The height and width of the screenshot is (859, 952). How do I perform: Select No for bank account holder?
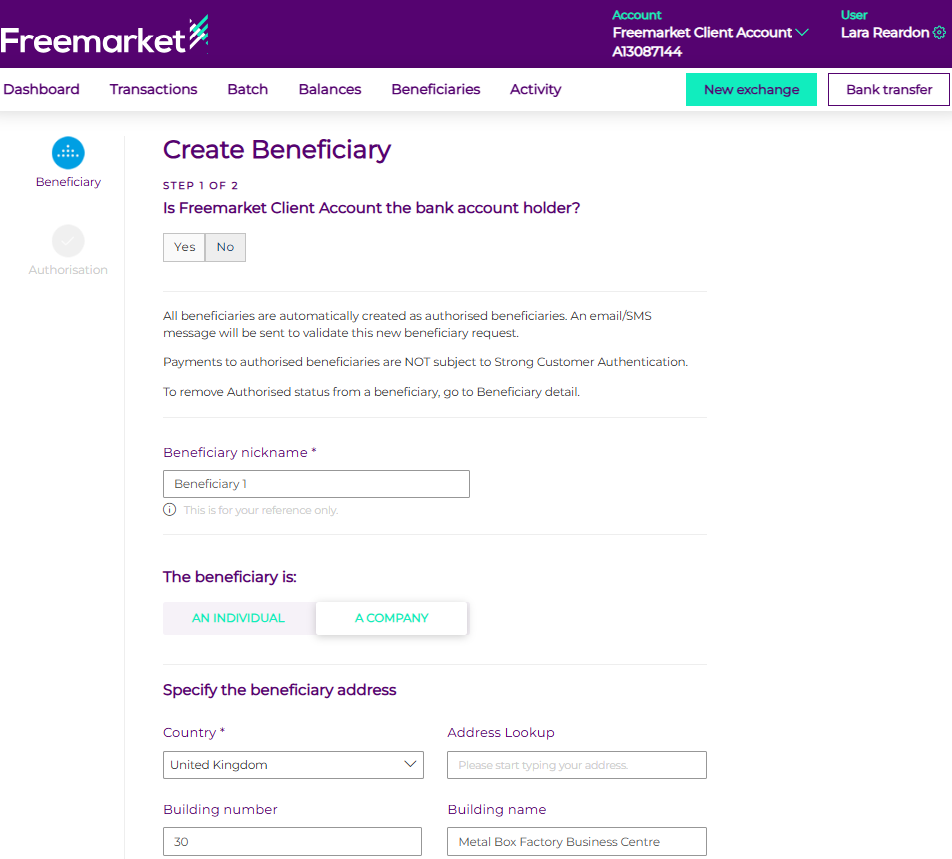coord(225,247)
